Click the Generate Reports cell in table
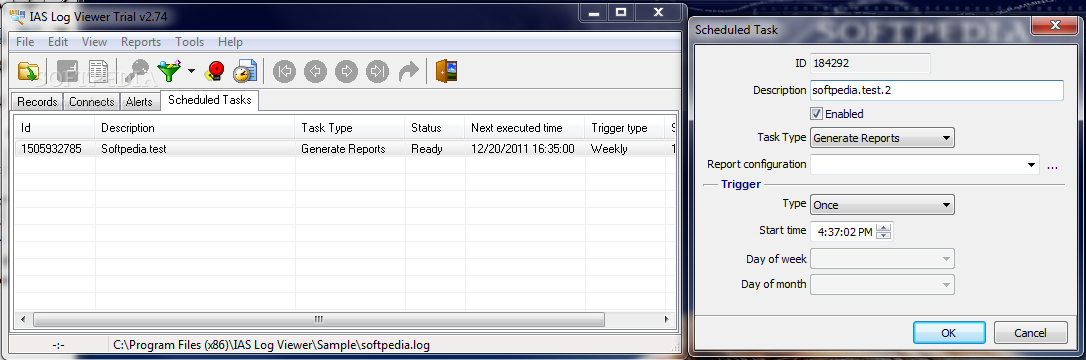1086x360 pixels. pos(350,148)
